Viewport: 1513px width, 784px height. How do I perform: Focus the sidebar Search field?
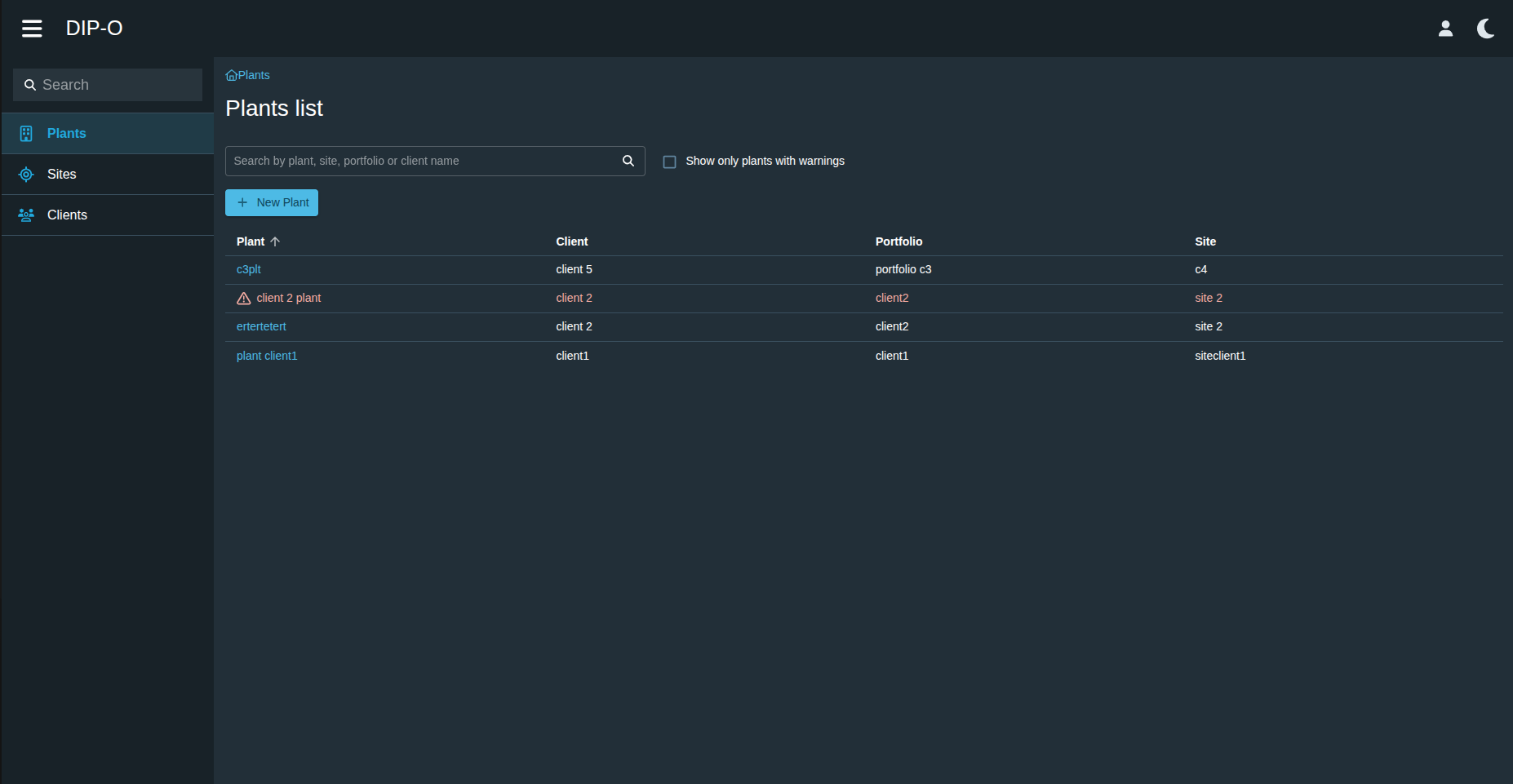tap(114, 85)
